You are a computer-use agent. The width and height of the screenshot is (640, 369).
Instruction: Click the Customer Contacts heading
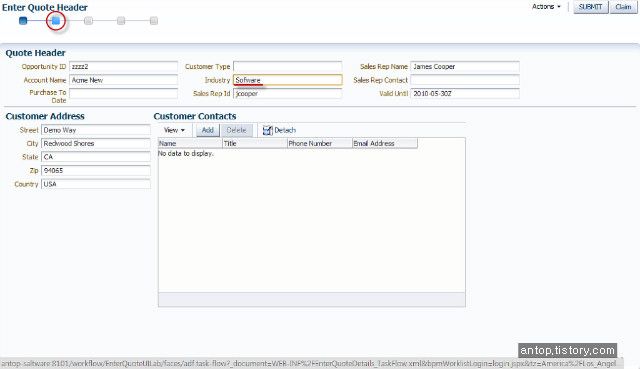click(195, 116)
